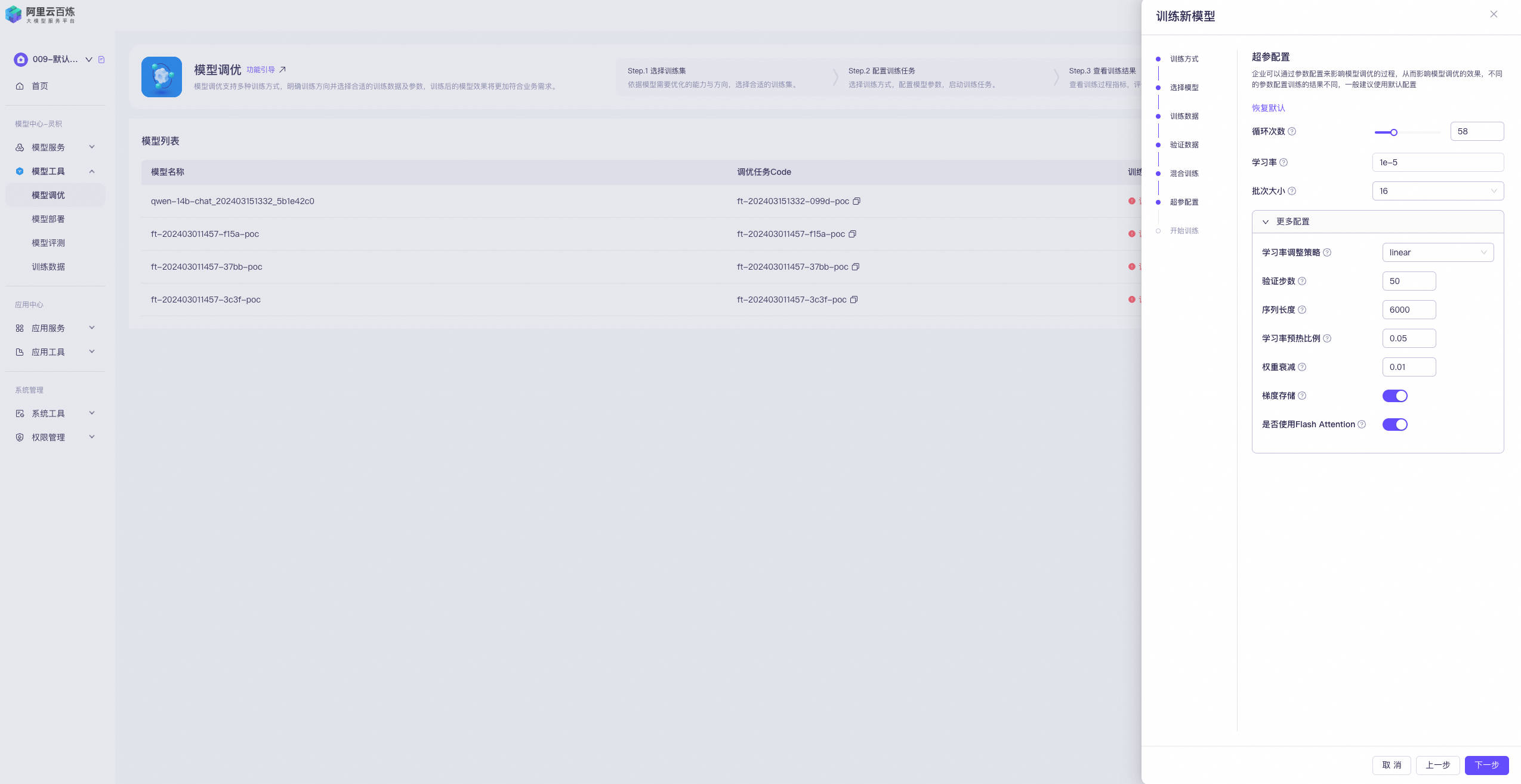1521x784 pixels.
Task: Click the external link arrow next to 功能引导
Action: pyautogui.click(x=283, y=70)
